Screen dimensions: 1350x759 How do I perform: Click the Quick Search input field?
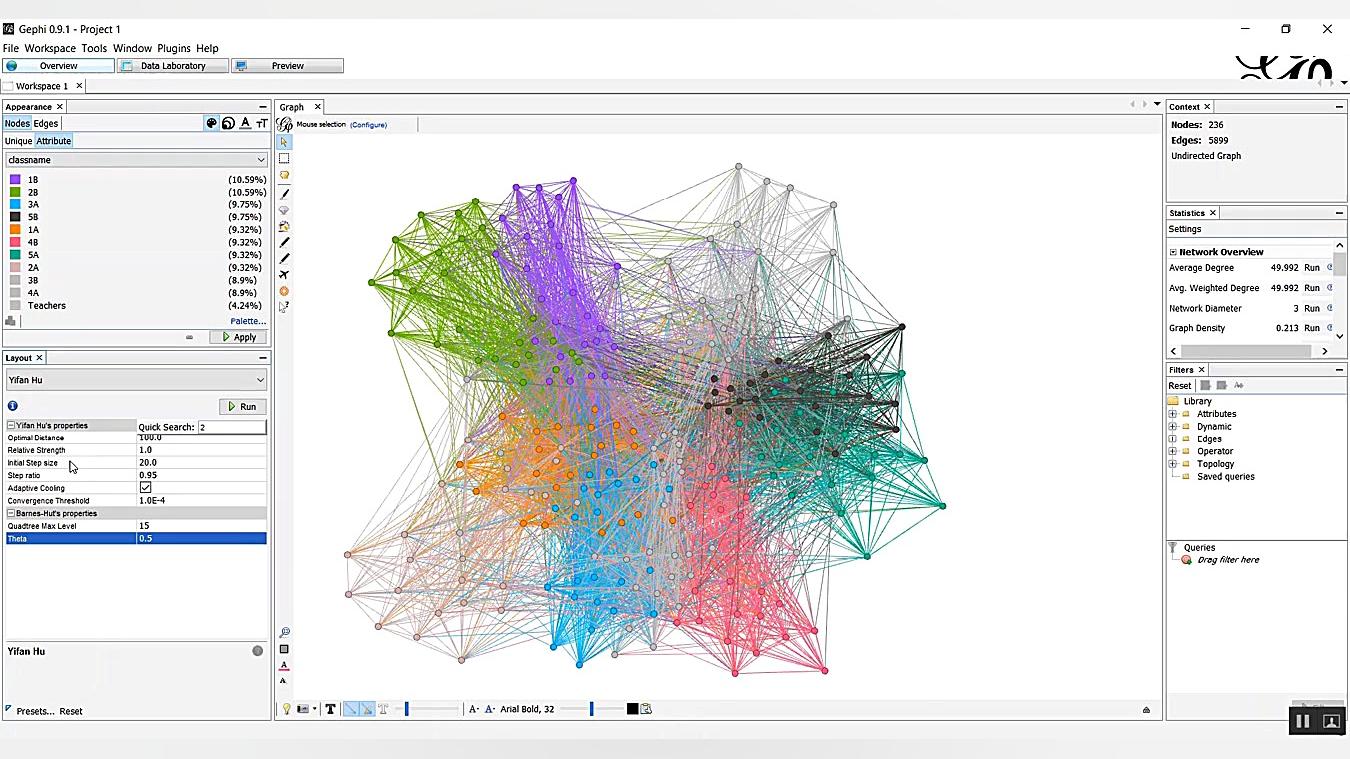(232, 427)
